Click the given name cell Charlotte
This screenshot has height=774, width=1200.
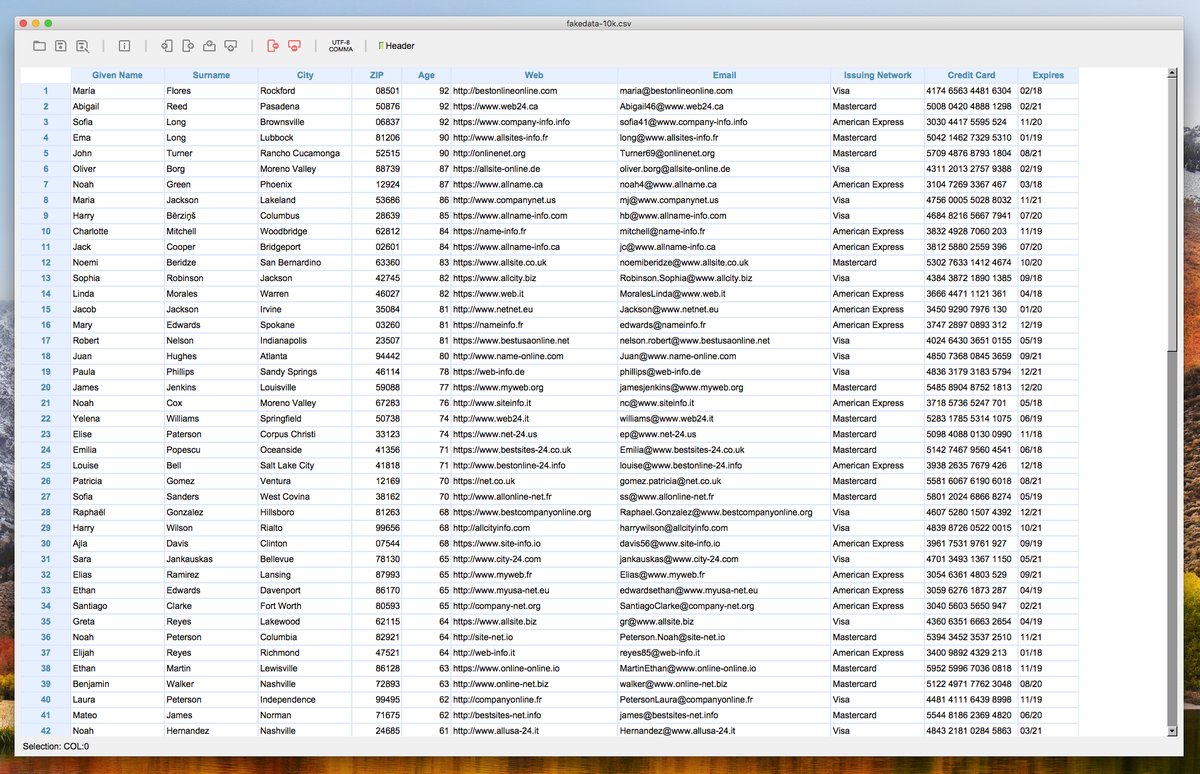tap(117, 231)
